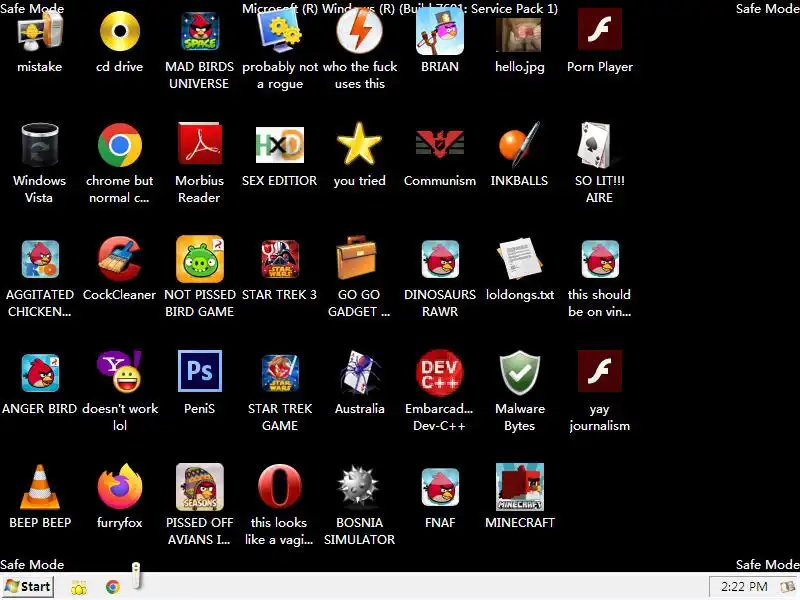Viewport: 800px width, 600px height.
Task: Open the "yay journalism" Flash icon
Action: (600, 371)
